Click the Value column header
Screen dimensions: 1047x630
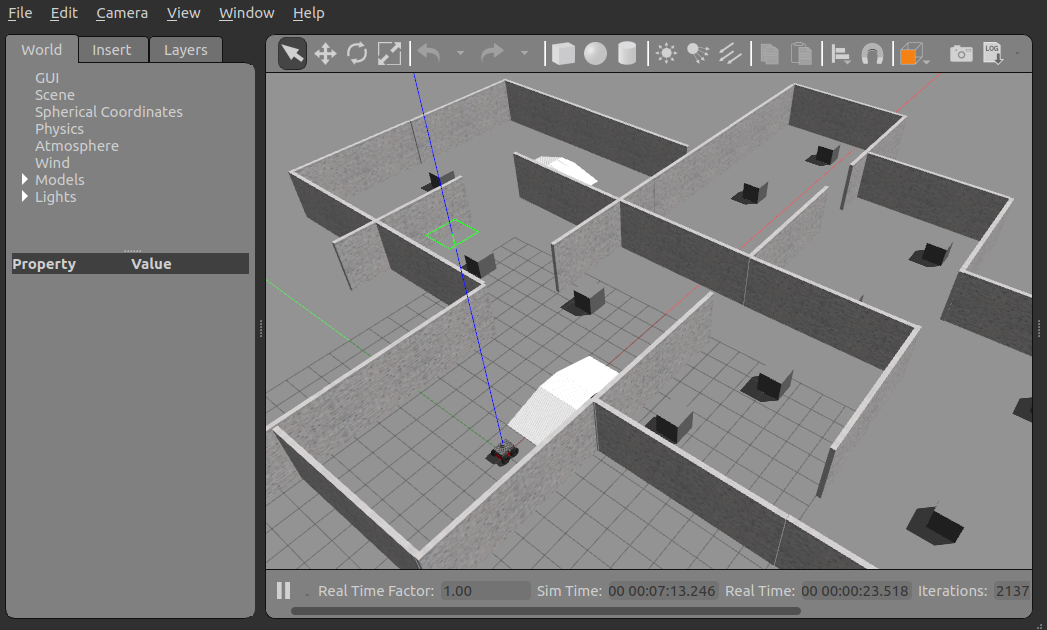[x=152, y=264]
